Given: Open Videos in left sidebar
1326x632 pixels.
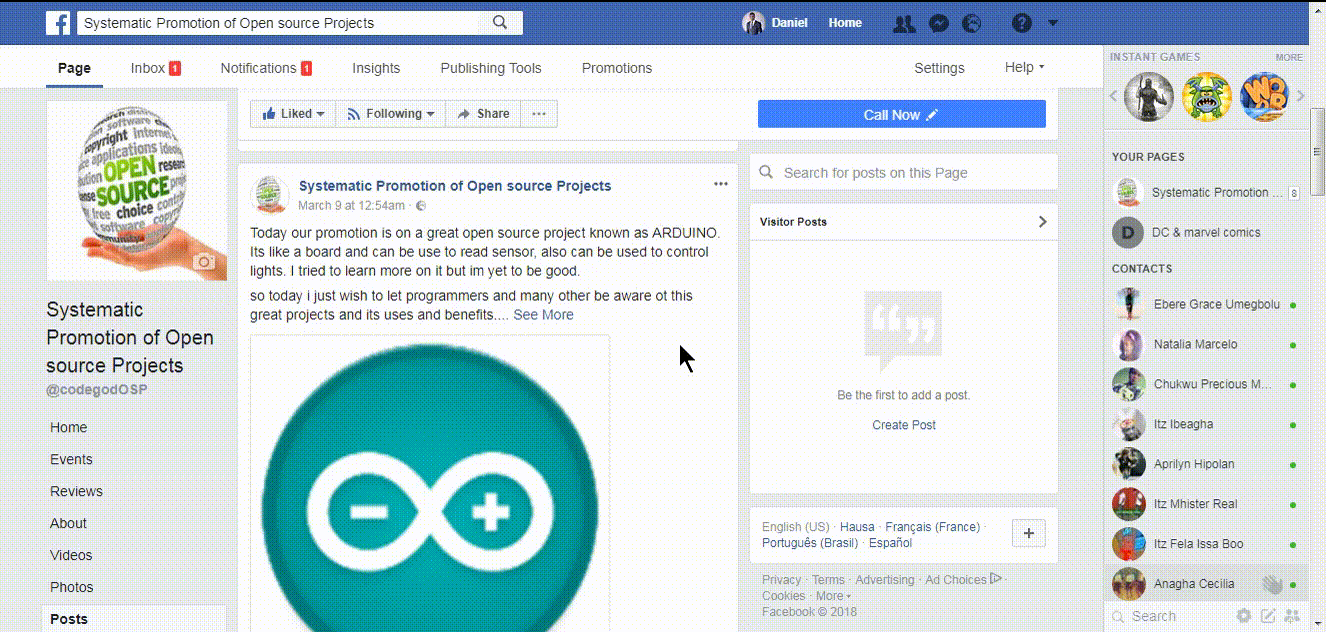Looking at the screenshot, I should pos(71,555).
